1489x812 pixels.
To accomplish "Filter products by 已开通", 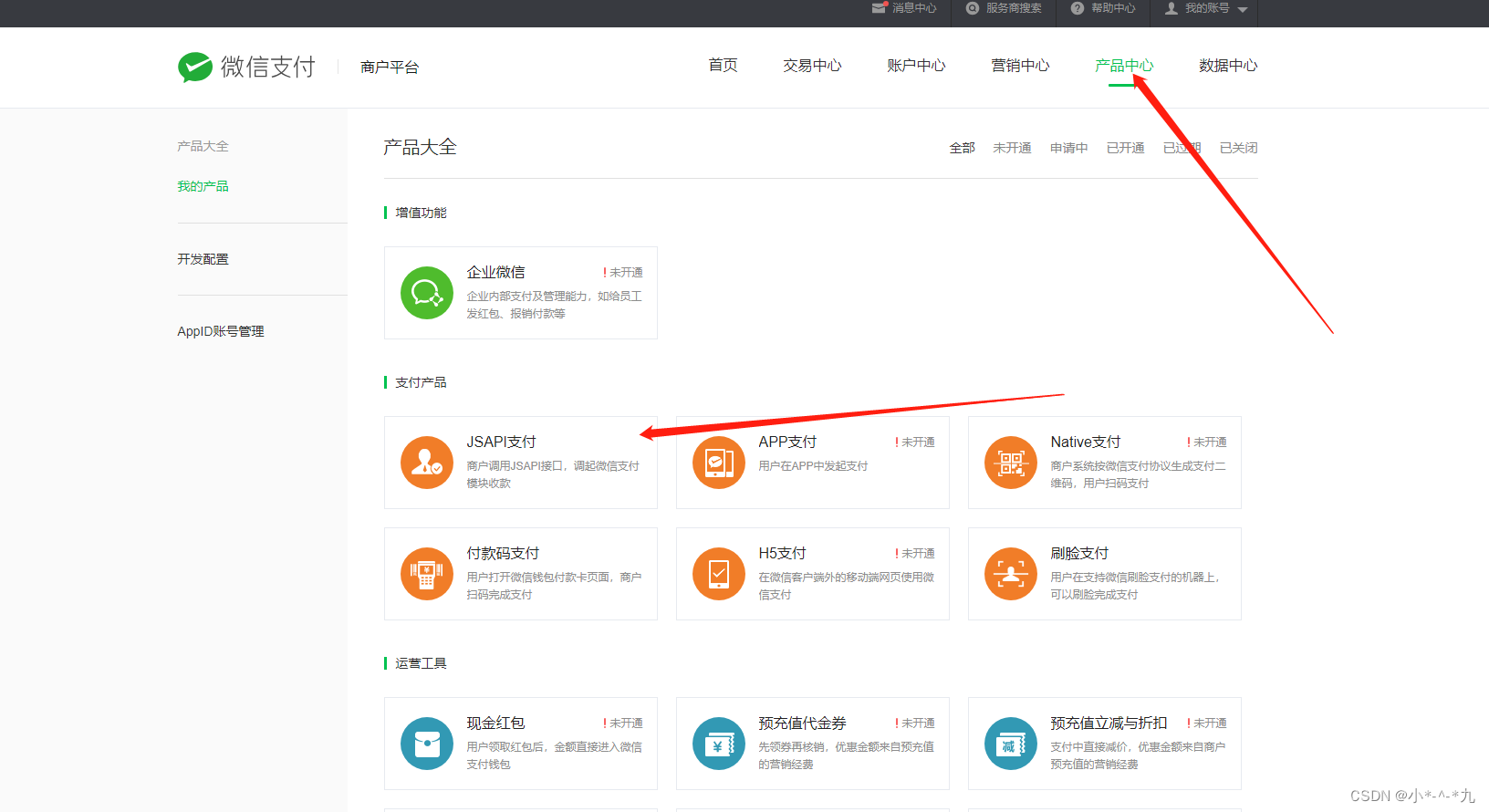I will pos(1125,148).
